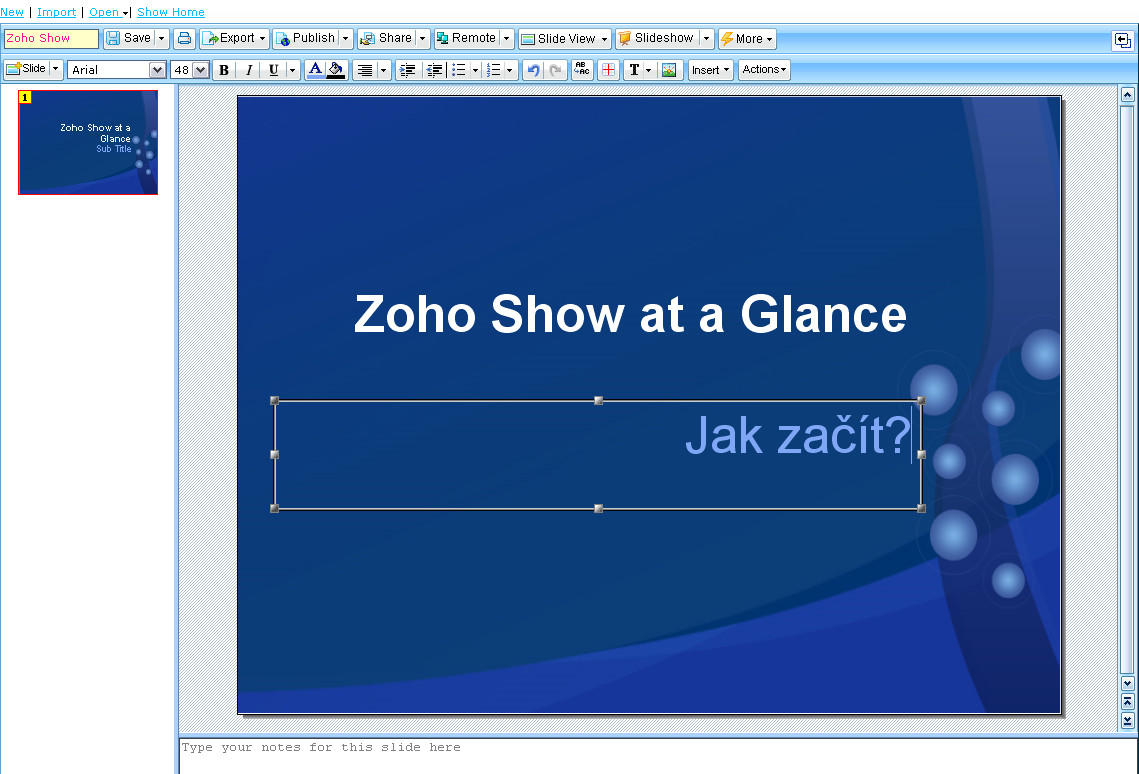Click the scroll up arrow of the slide scrollbar

click(x=1127, y=94)
